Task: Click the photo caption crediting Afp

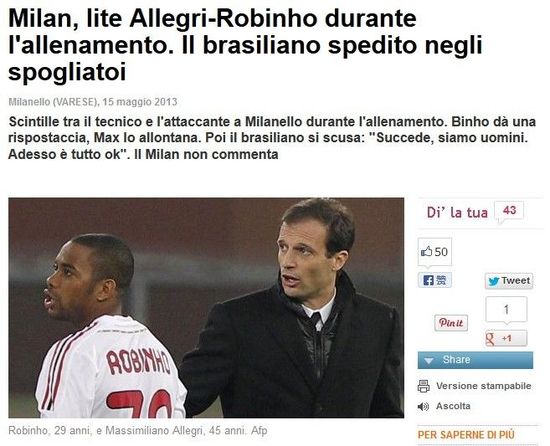Action: (138, 430)
